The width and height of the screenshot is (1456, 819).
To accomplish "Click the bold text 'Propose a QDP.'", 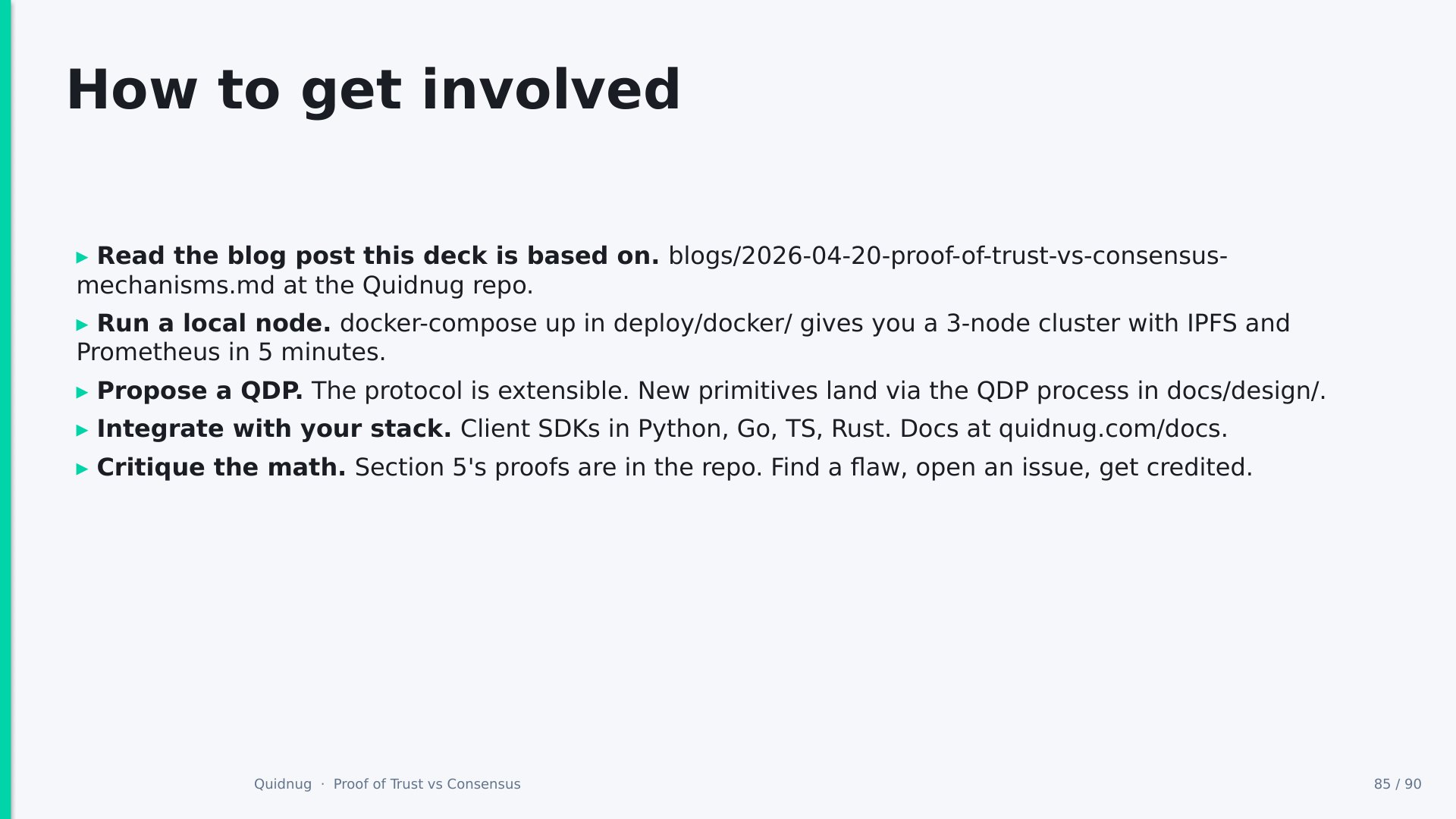I will 200,391.
